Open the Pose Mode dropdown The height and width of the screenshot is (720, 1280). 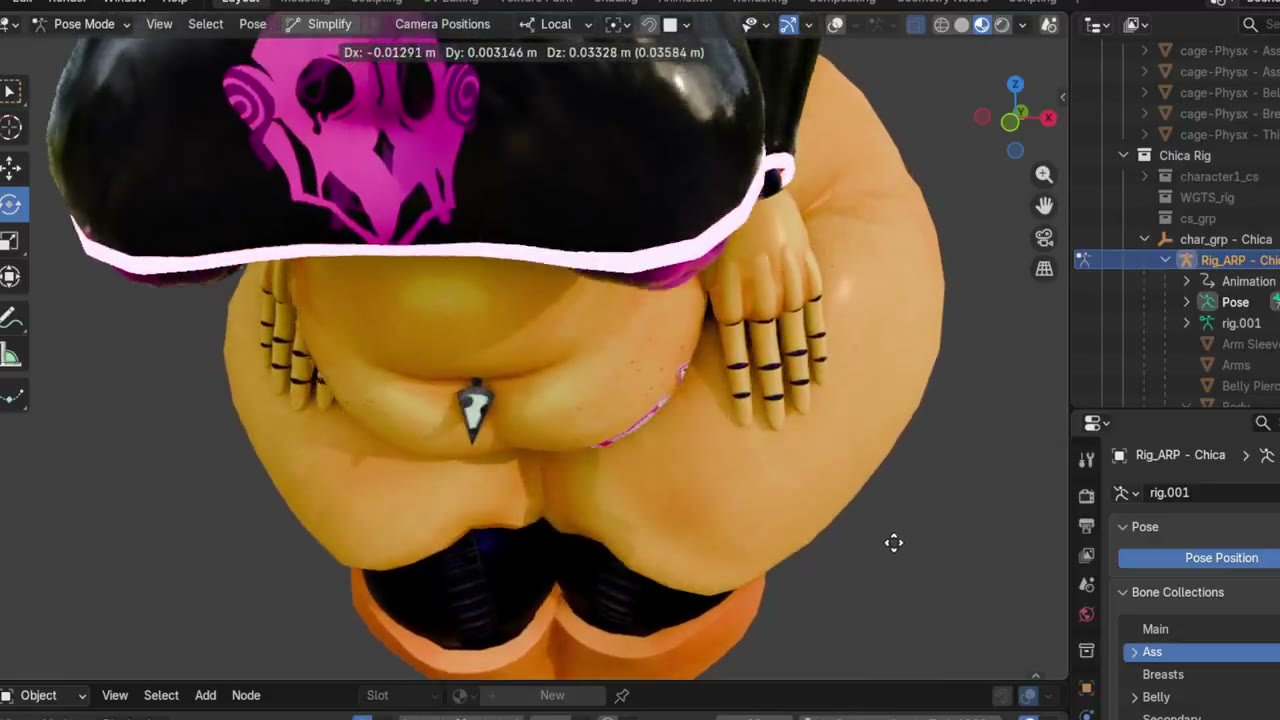(81, 24)
